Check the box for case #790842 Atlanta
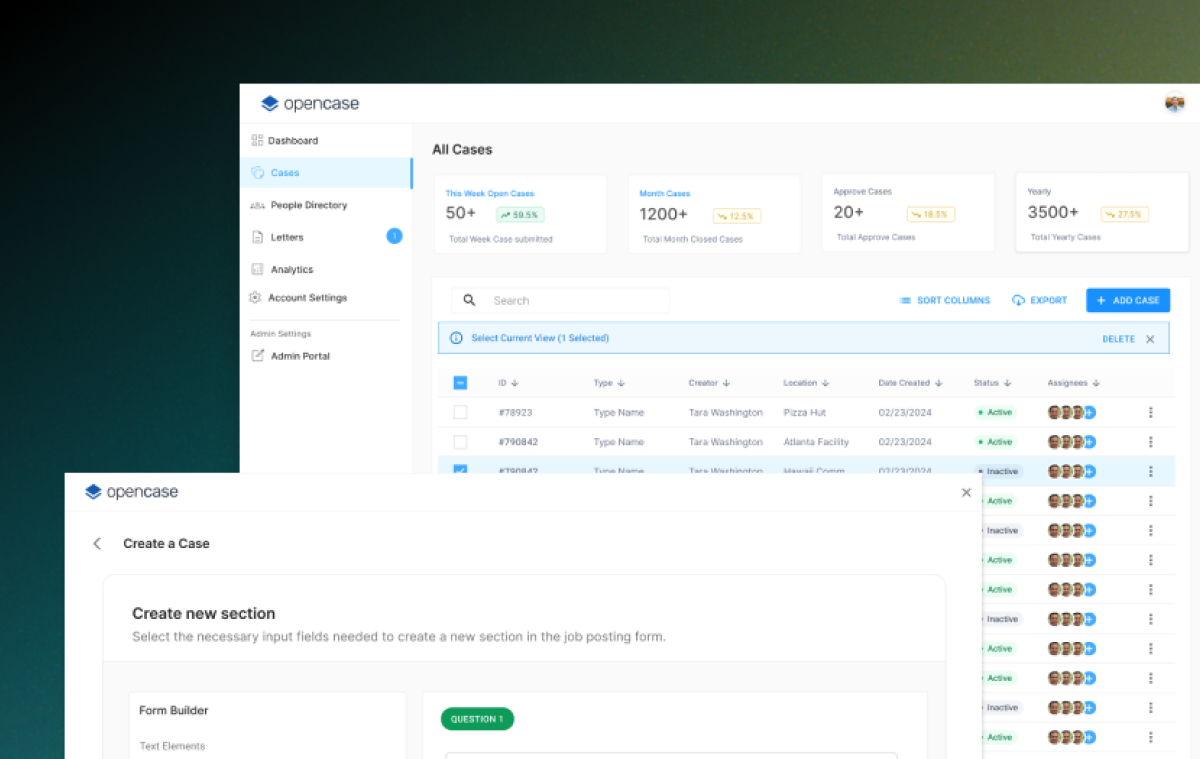 460,442
